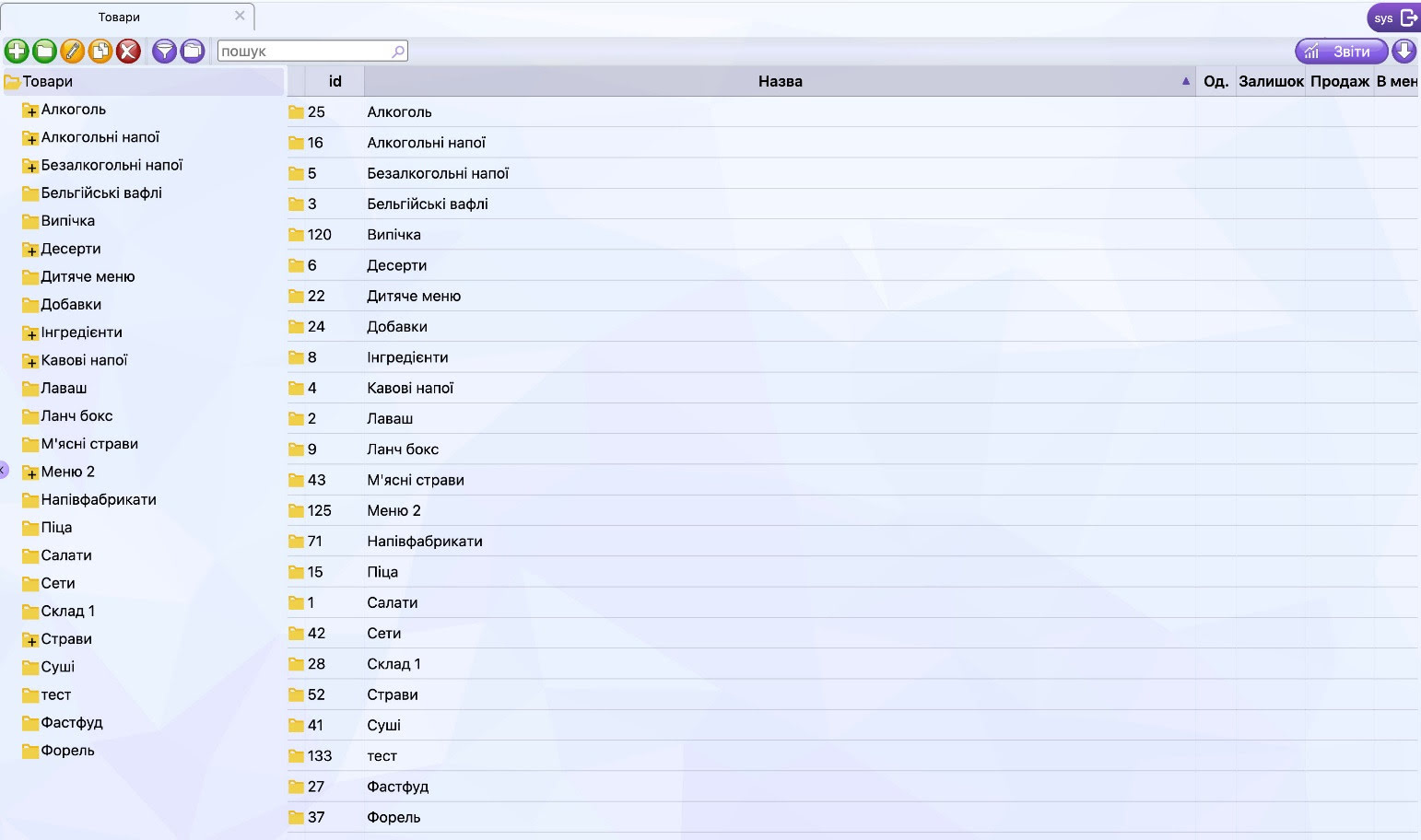Expand Алкоголь folder in the tree

(x=30, y=111)
